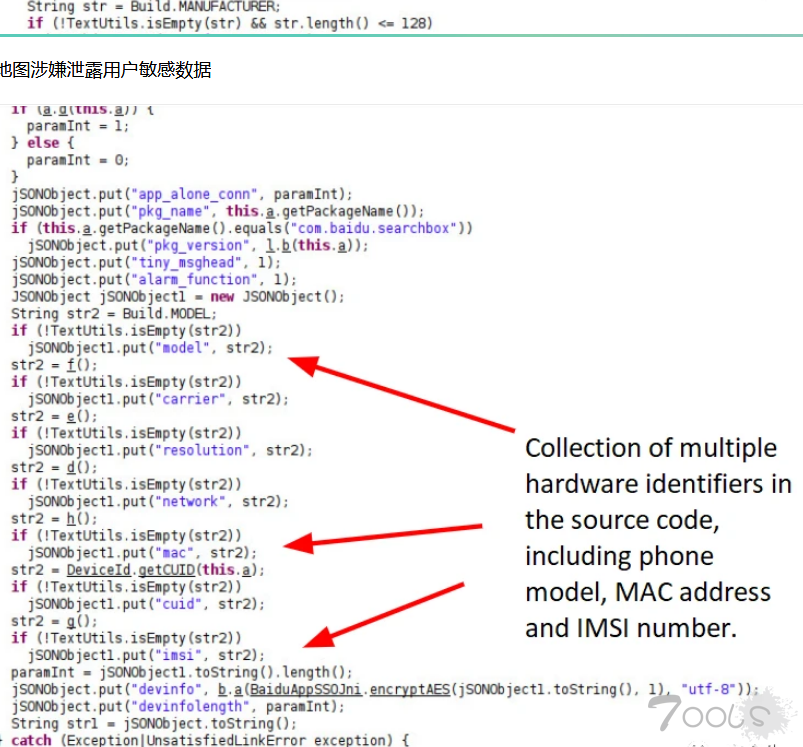This screenshot has height=747, width=803.
Task: Click the 'Collection of multiple hardware identifiers' annotation text
Action: [x=657, y=537]
